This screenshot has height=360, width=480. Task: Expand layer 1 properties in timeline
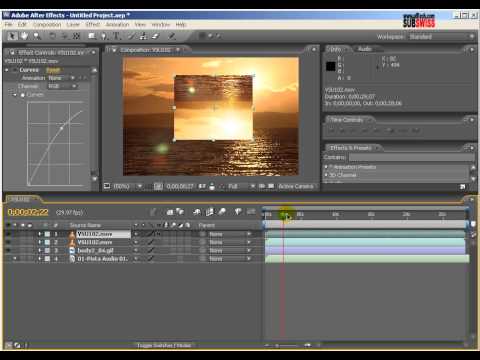(x=40, y=234)
